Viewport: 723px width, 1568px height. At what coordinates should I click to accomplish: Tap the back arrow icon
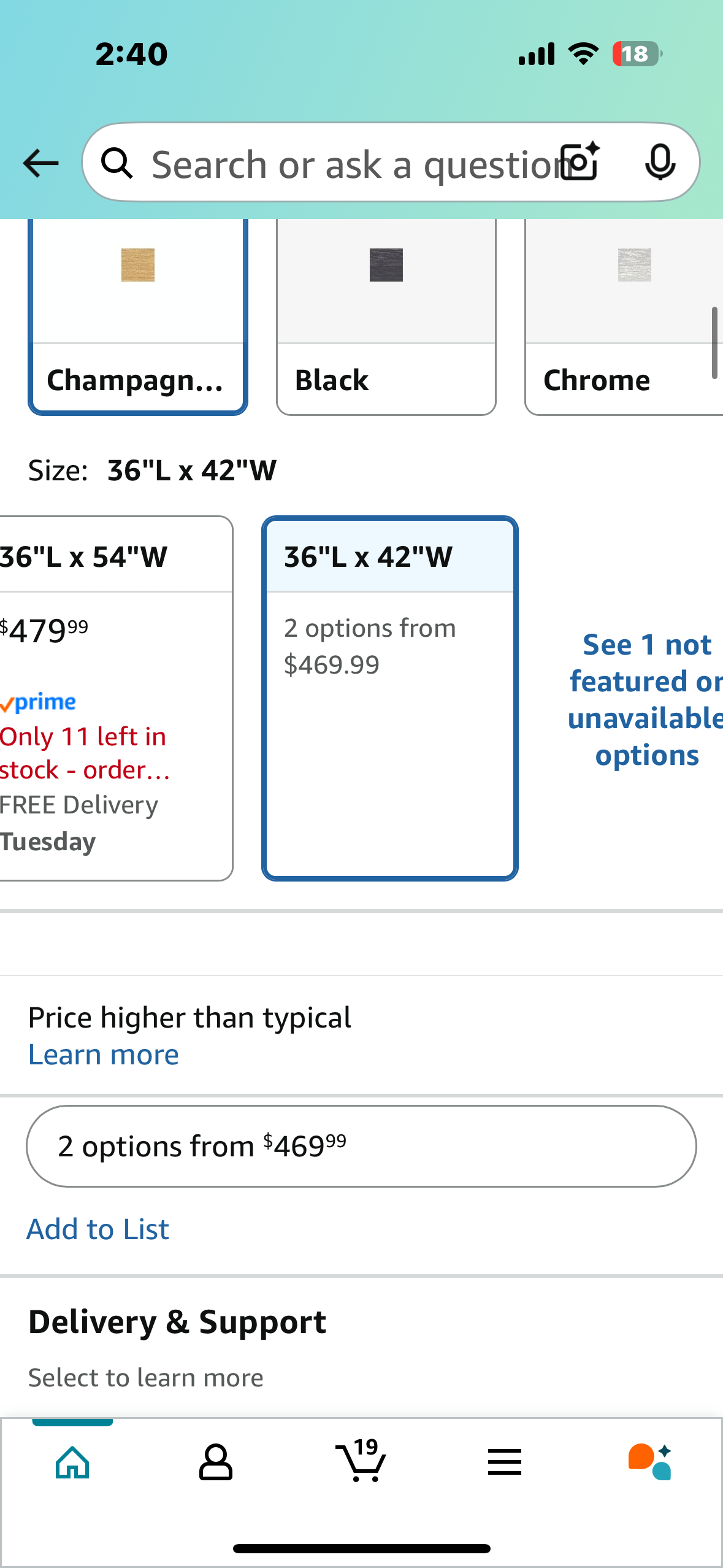[x=40, y=163]
